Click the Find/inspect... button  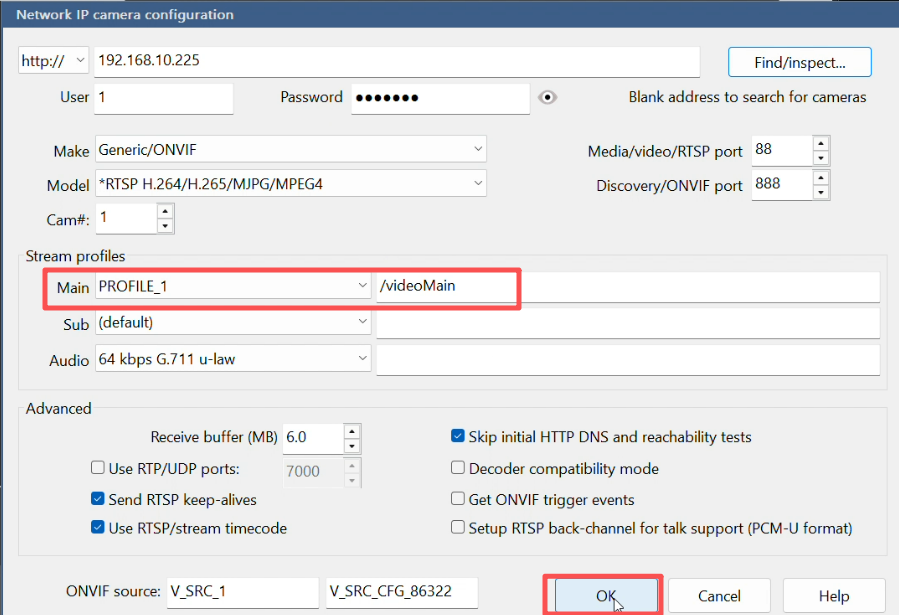tap(799, 62)
